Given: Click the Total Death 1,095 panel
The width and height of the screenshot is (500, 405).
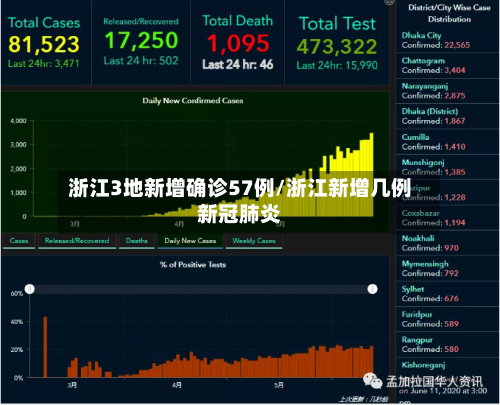Looking at the screenshot, I should coord(237,42).
